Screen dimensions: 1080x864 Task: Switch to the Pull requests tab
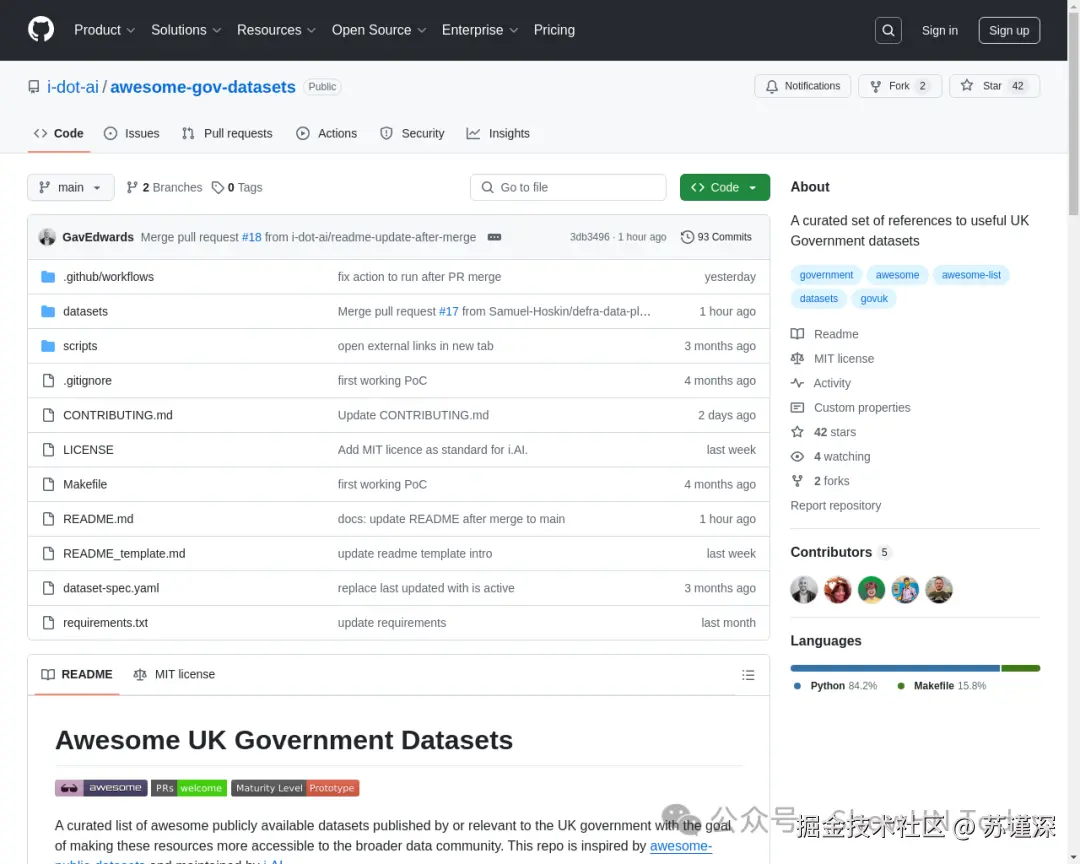point(227,134)
